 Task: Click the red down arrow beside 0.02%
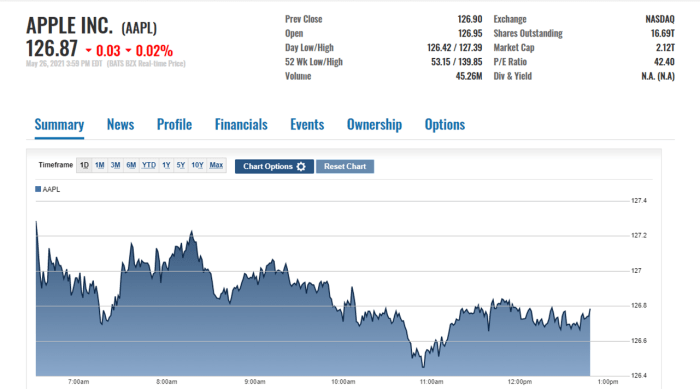[x=128, y=50]
